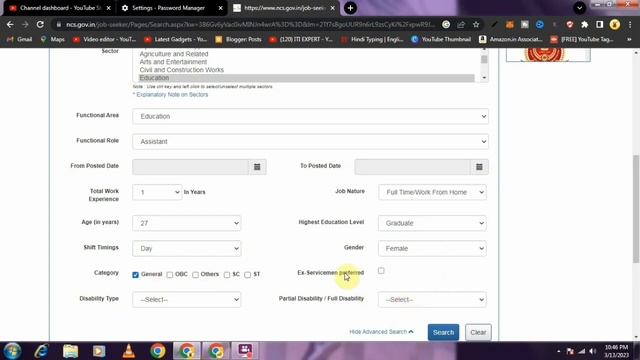Viewport: 640px width, 360px height.
Task: Click the share page icon in address bar
Action: coord(461,24)
